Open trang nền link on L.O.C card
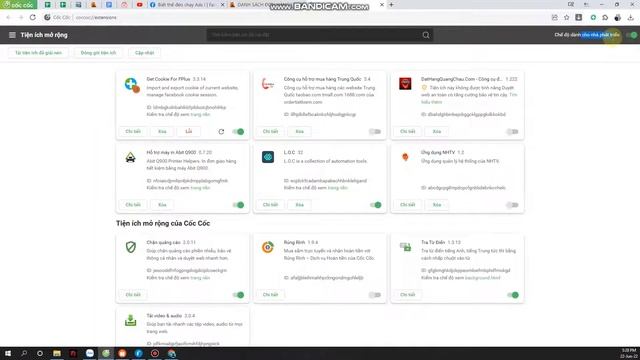The height and width of the screenshot is (360, 640). (337, 188)
